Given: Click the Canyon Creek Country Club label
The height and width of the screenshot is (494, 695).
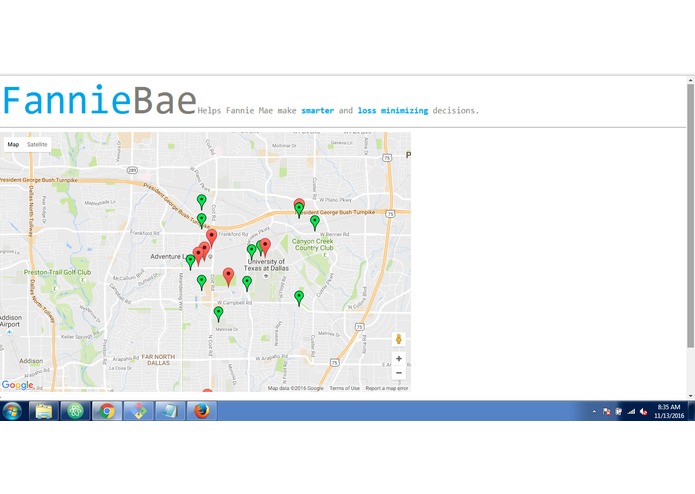Looking at the screenshot, I should click(312, 245).
